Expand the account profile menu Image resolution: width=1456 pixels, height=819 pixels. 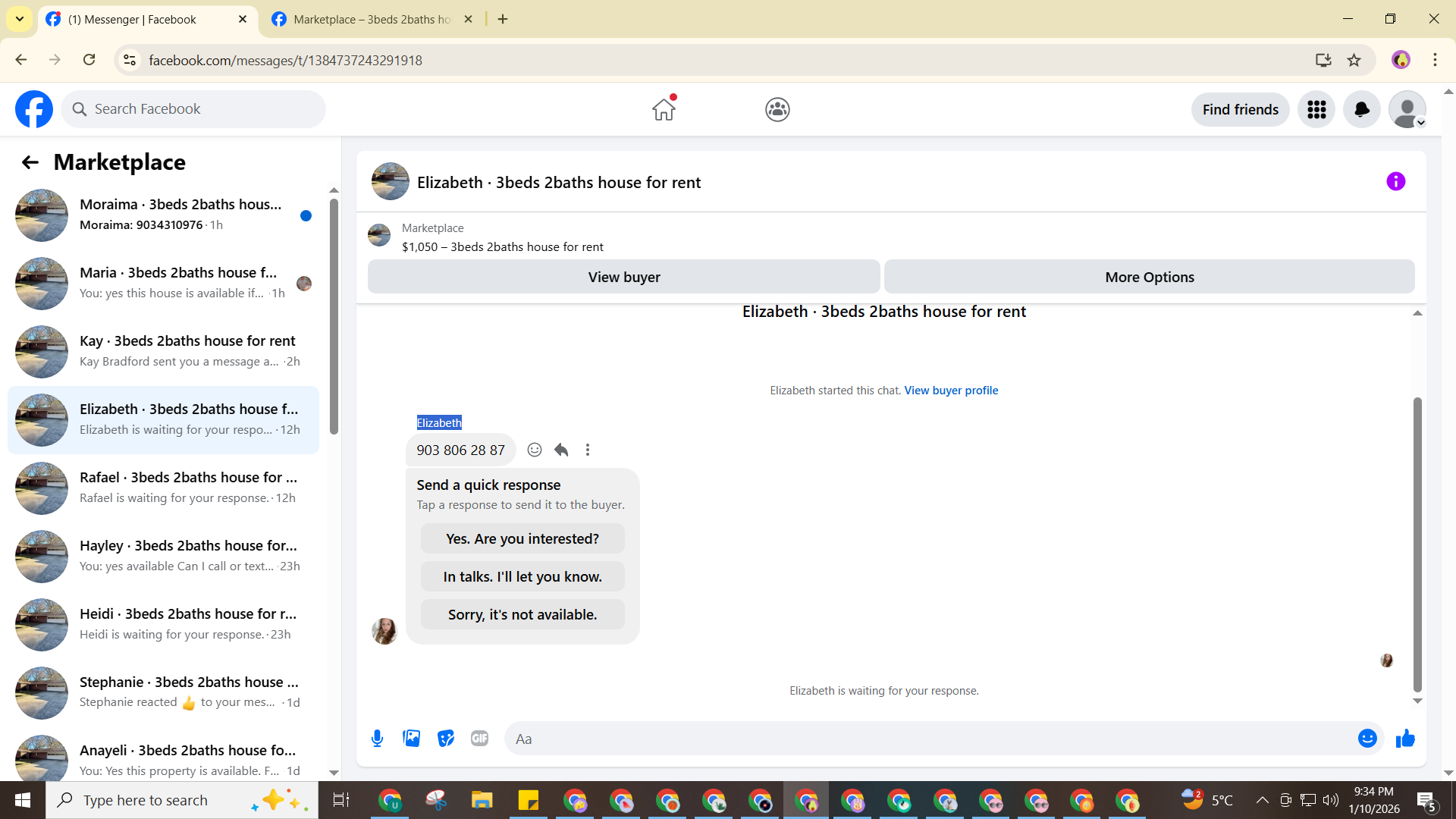(1407, 110)
